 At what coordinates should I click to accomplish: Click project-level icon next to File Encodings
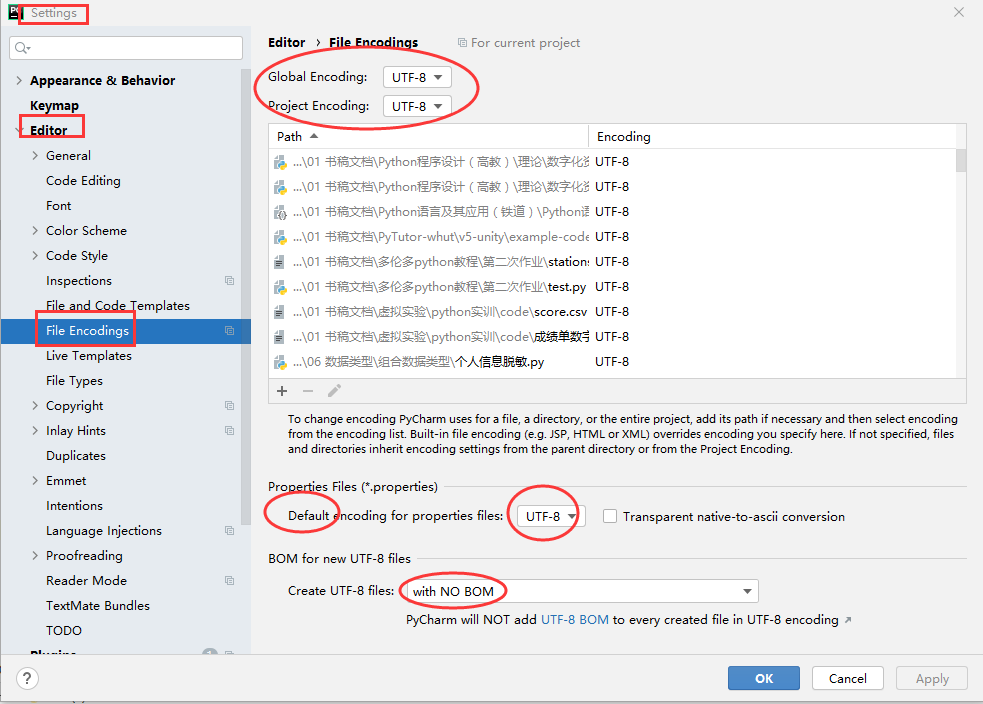[x=229, y=331]
